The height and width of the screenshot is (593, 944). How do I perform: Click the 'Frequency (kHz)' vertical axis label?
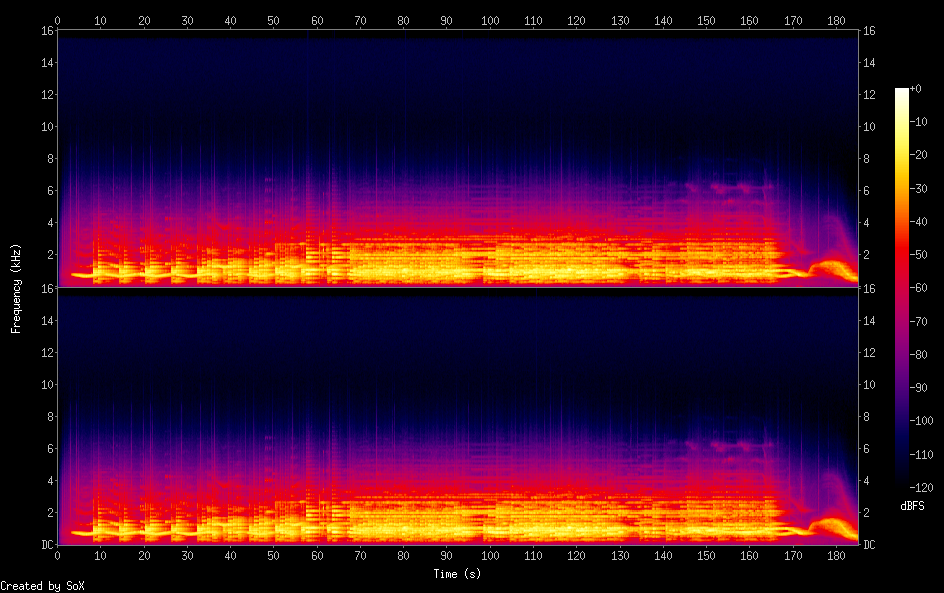click(16, 287)
